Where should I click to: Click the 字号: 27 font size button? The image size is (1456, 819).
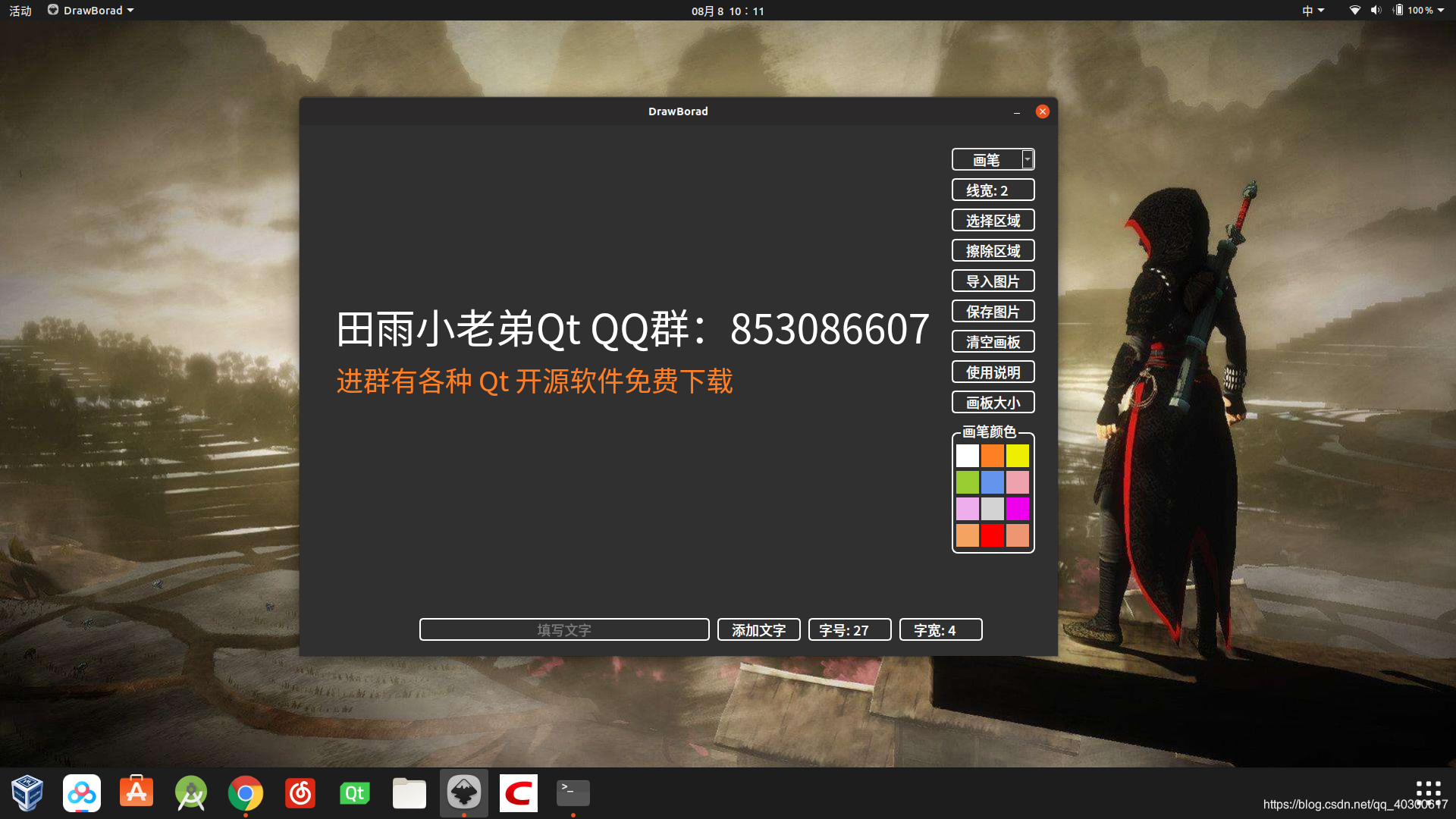tap(849, 629)
